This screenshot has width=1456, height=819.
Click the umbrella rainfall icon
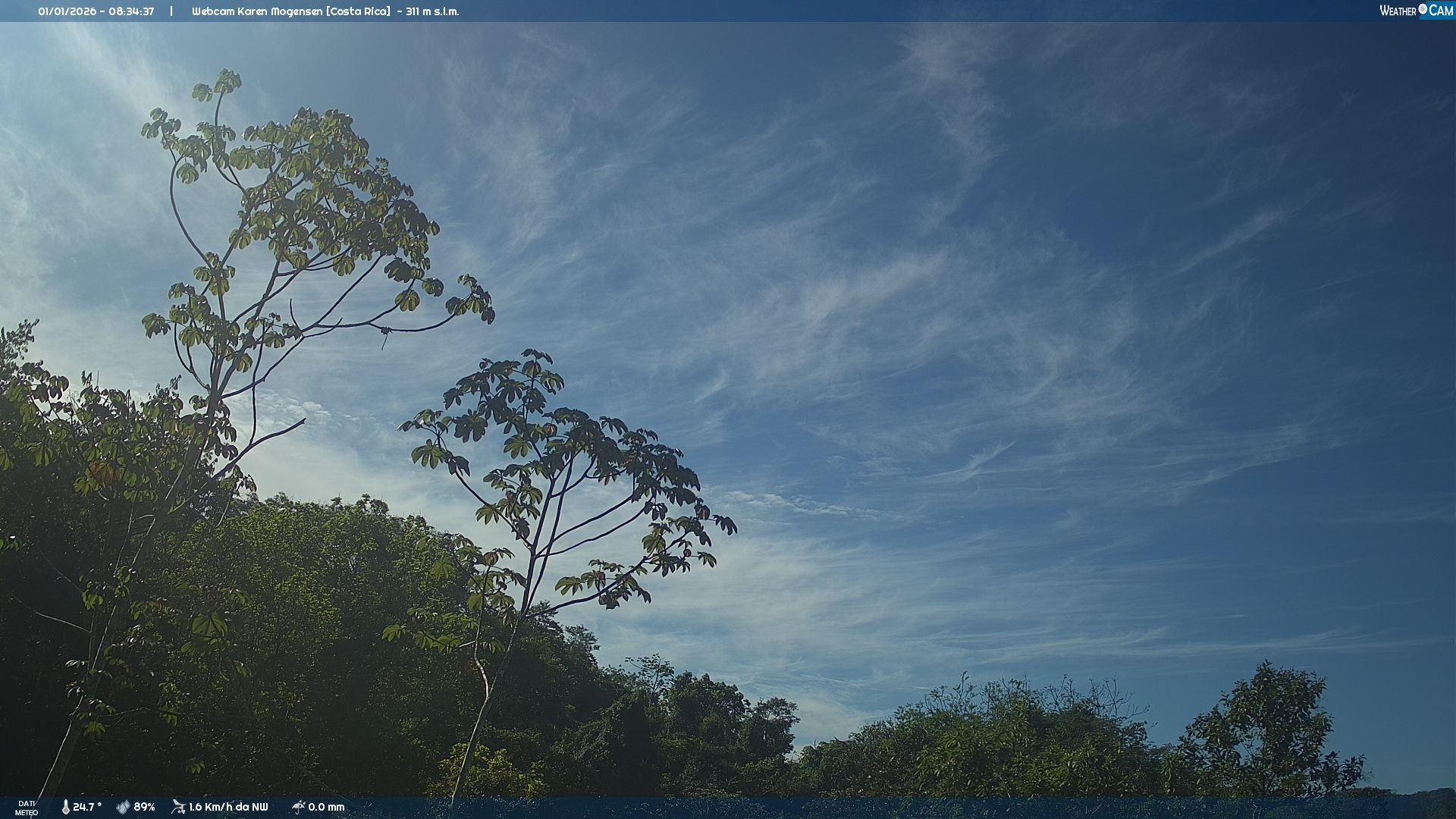tap(298, 807)
